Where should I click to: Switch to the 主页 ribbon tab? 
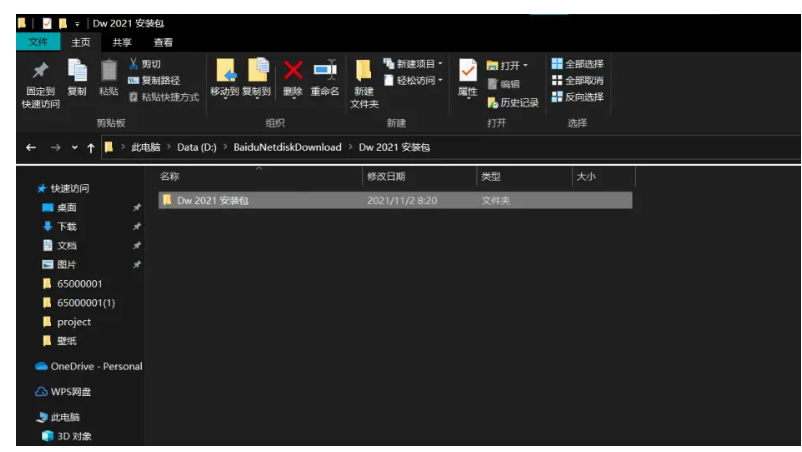coord(80,42)
